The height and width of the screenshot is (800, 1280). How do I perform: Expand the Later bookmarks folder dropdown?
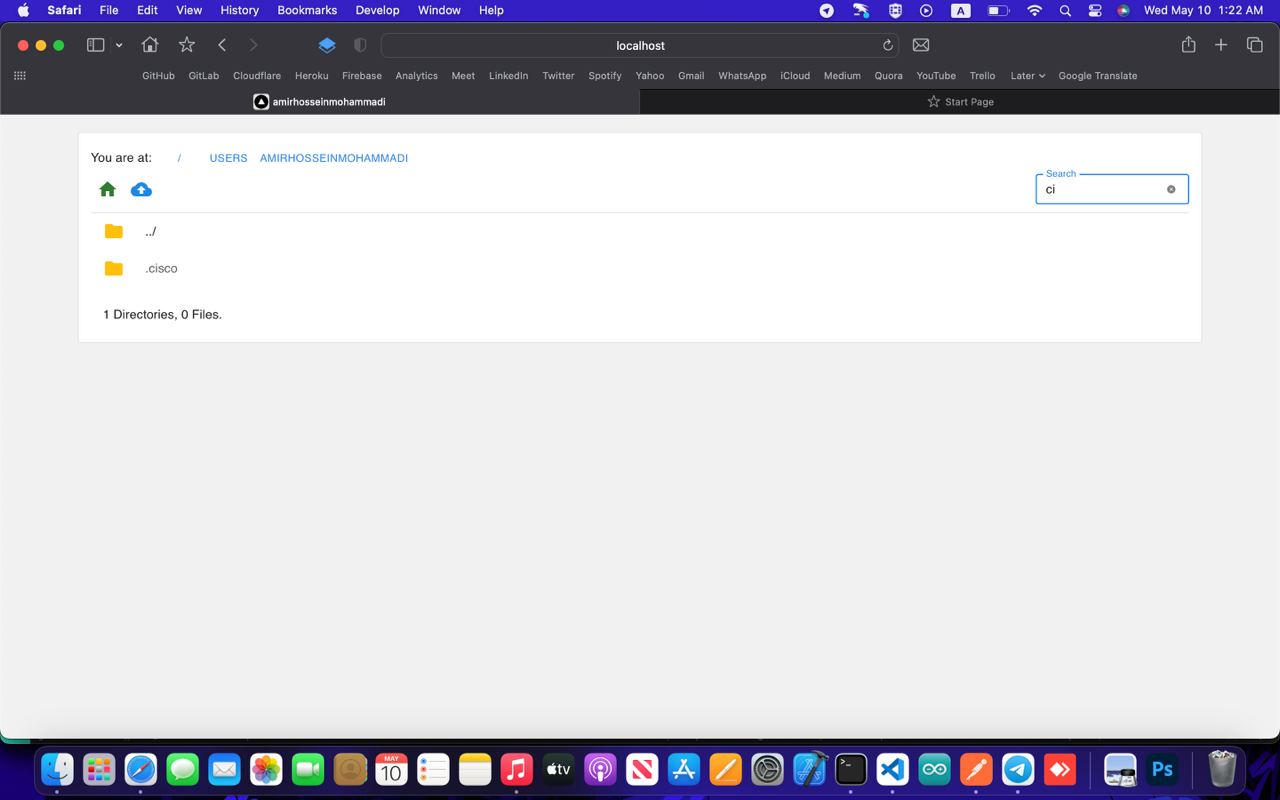pos(1028,76)
